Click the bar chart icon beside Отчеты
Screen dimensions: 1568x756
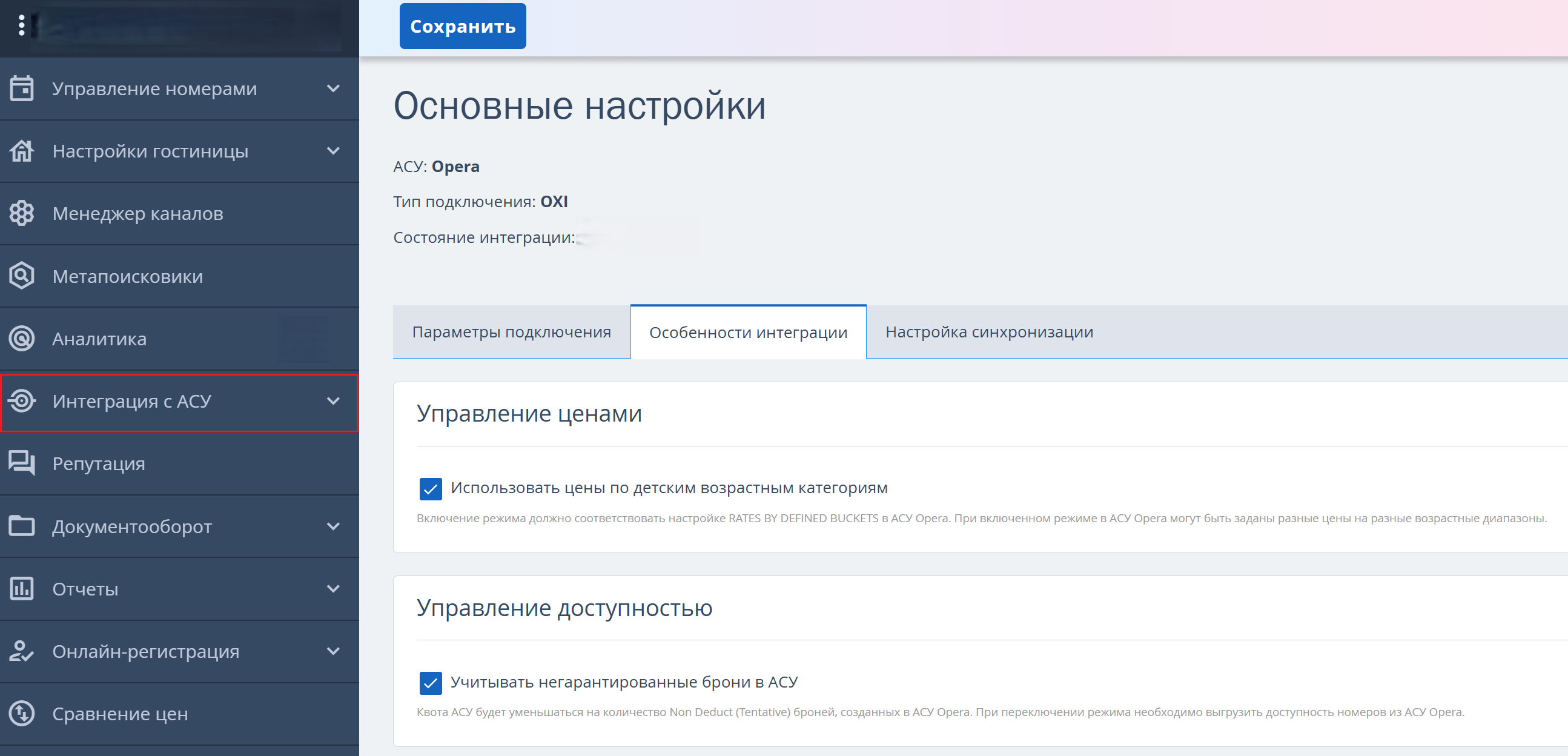22,589
